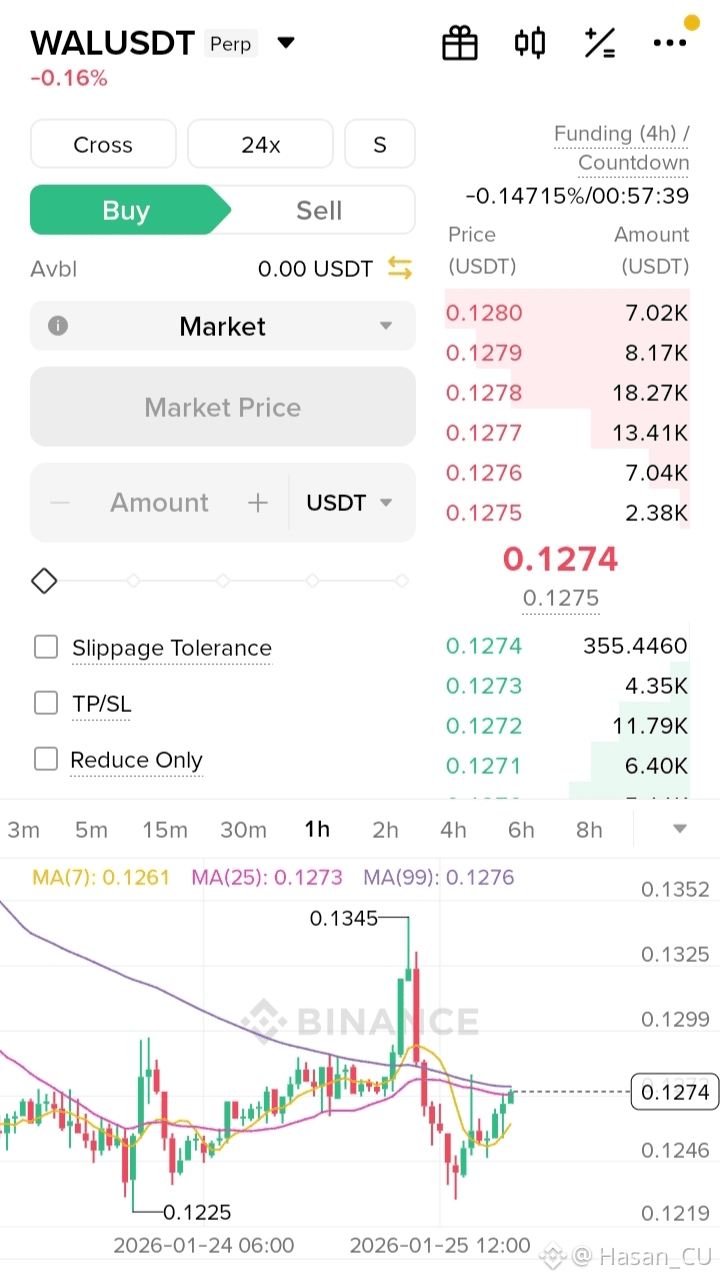
Task: Tap the USDT transfer arrows icon
Action: tap(400, 268)
